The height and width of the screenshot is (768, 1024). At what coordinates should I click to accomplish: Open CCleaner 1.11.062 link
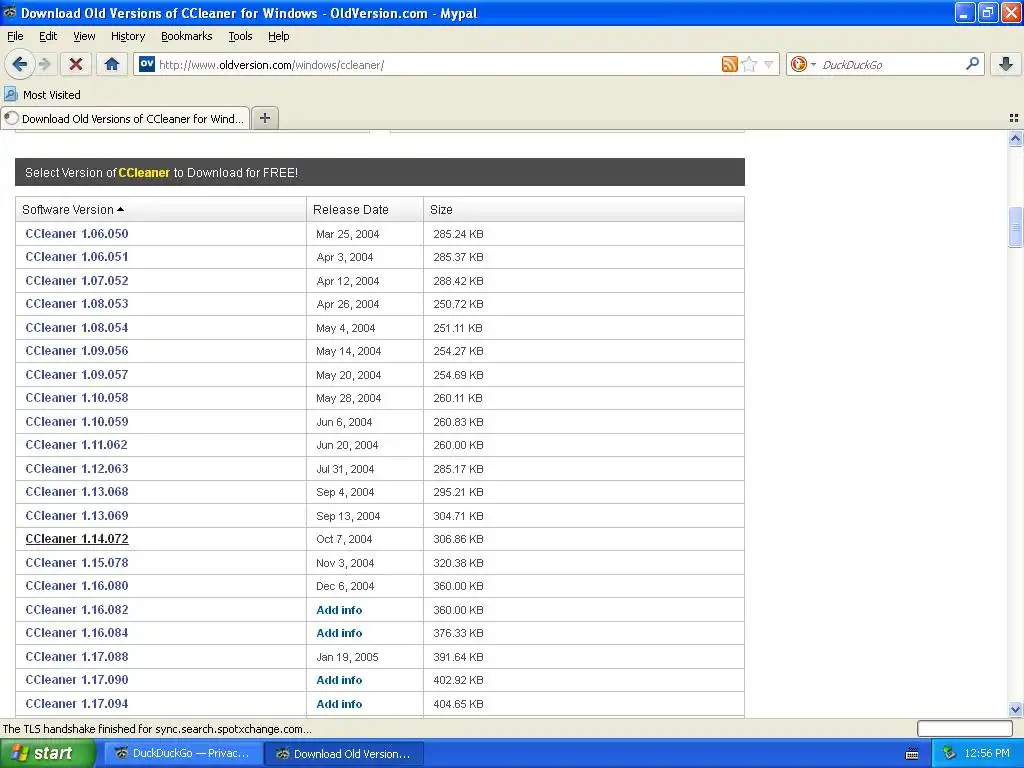(76, 445)
